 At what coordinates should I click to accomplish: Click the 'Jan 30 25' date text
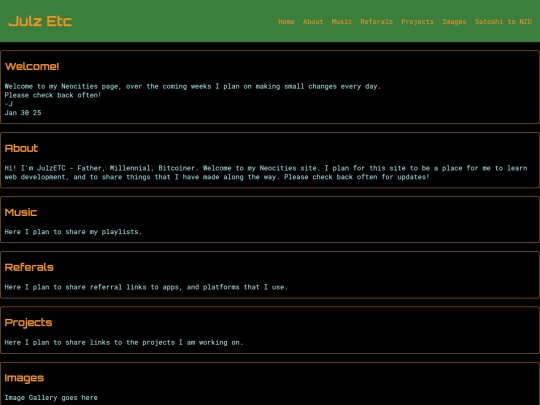[23, 113]
